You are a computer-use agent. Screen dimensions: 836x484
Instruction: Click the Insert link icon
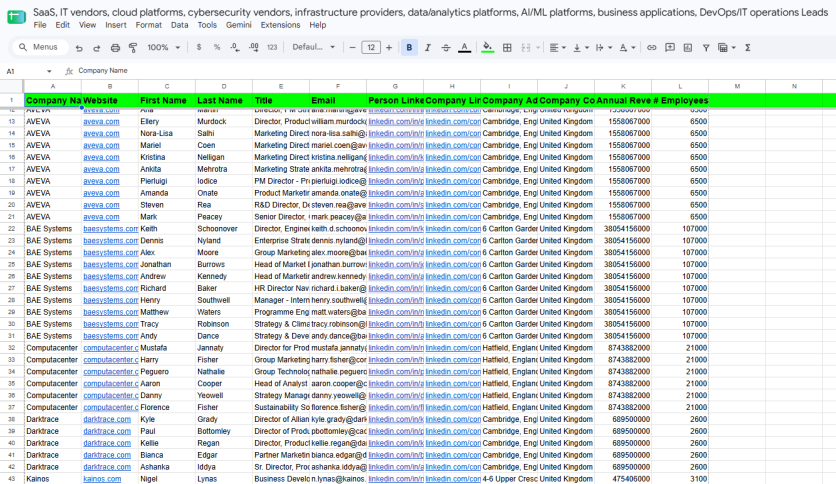click(x=651, y=47)
